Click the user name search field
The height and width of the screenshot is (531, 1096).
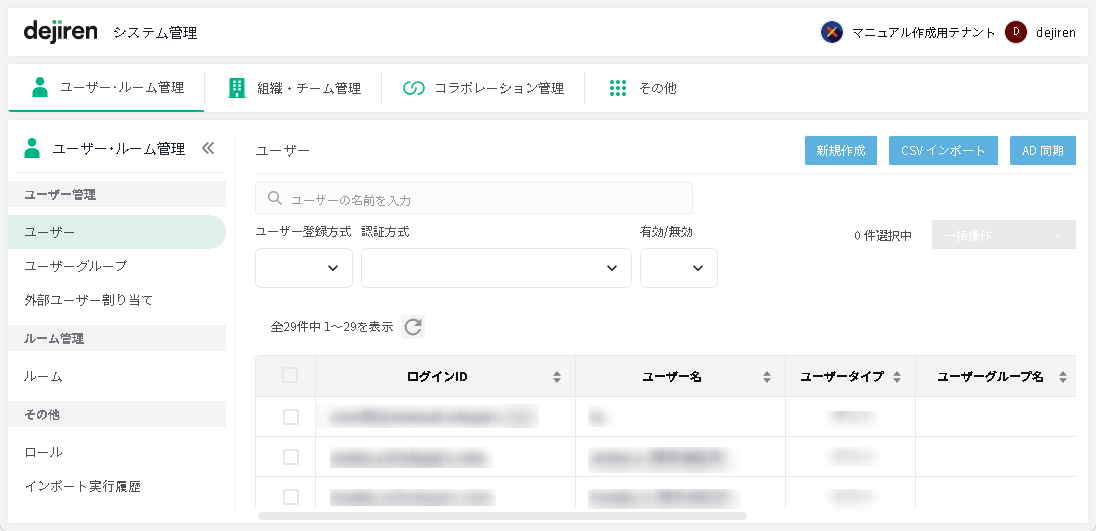pos(474,199)
